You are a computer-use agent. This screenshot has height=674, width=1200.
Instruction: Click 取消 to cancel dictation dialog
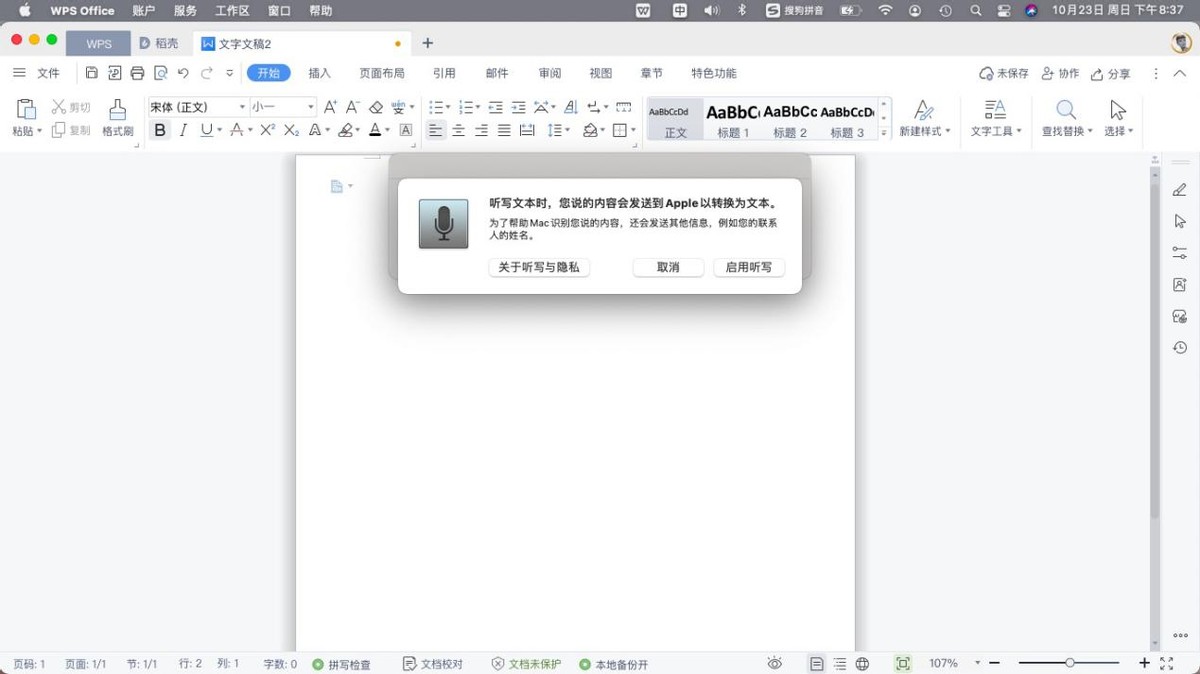tap(668, 267)
